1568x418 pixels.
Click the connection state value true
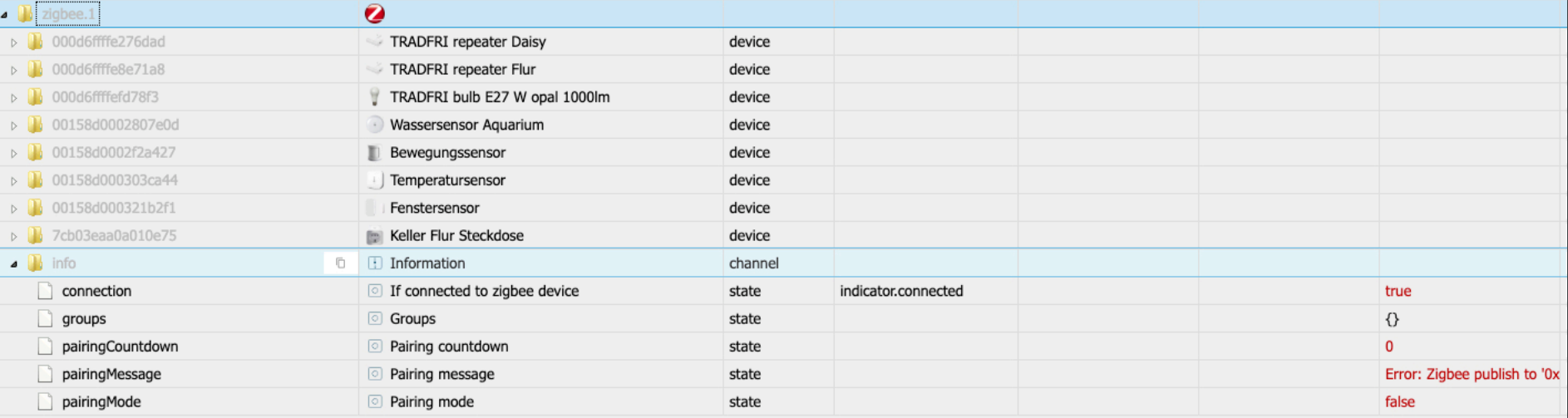tap(1398, 291)
